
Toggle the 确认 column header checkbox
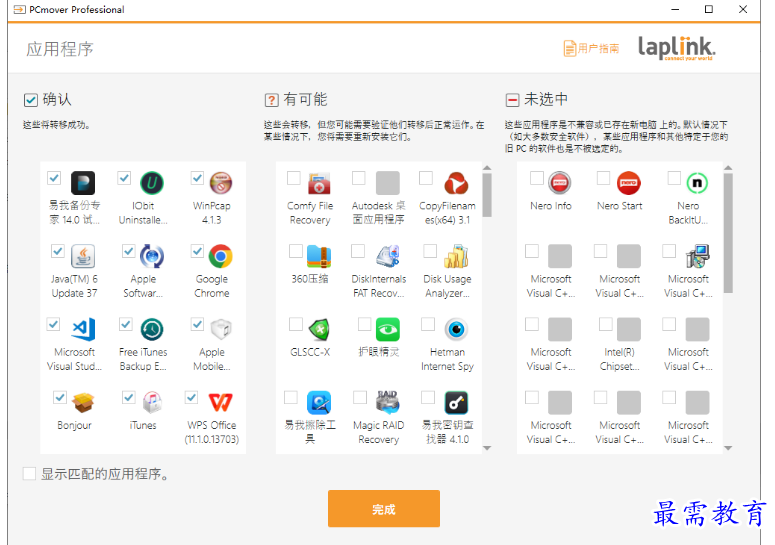pyautogui.click(x=31, y=100)
